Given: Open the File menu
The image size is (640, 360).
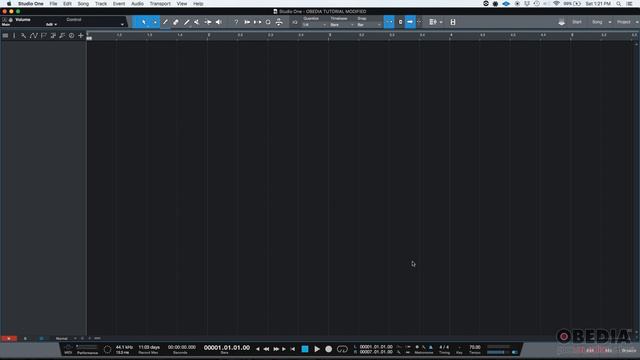Looking at the screenshot, I should [53, 4].
